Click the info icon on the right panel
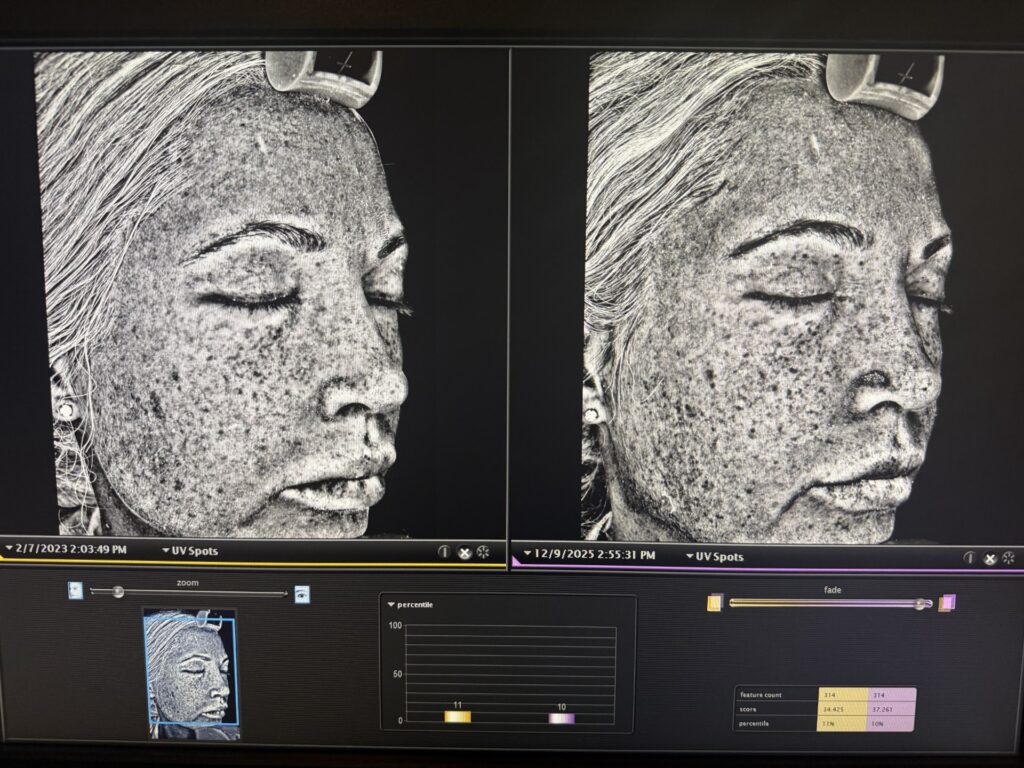 pyautogui.click(x=969, y=558)
